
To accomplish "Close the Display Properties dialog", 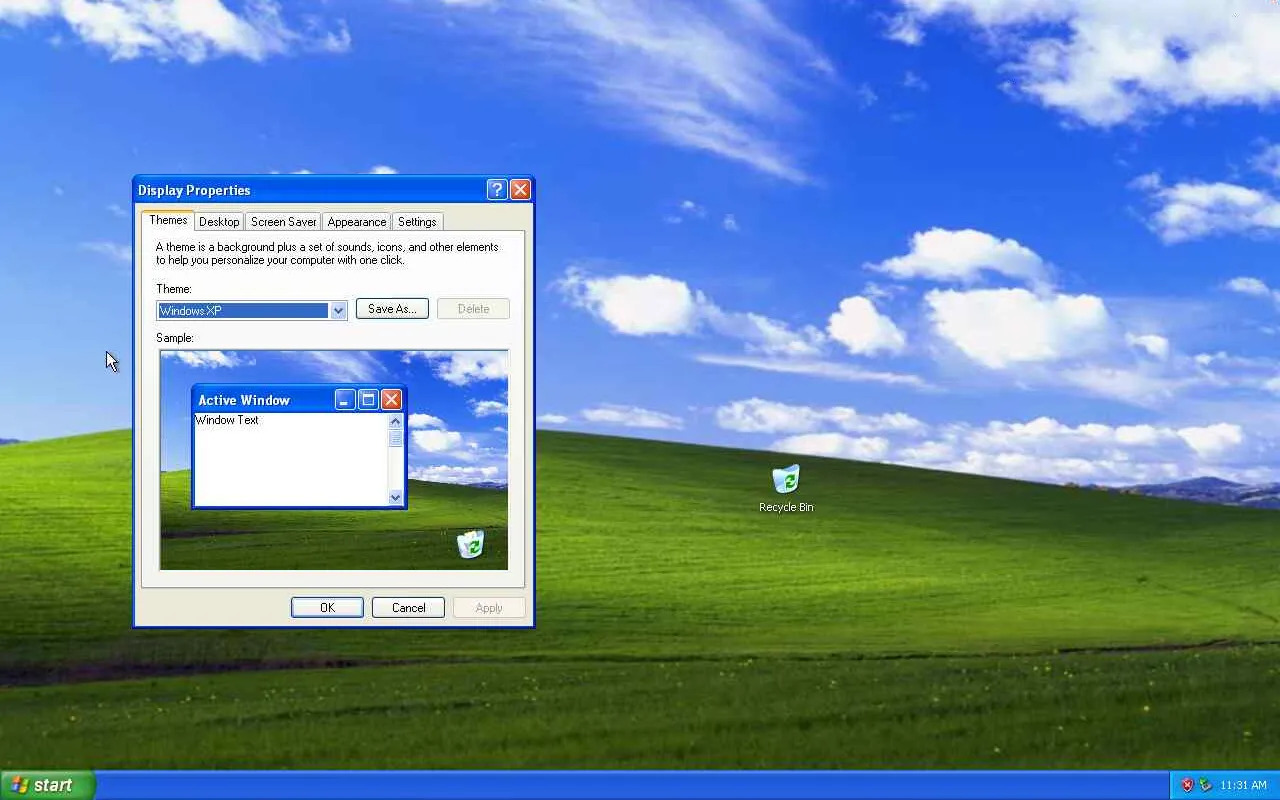I will (x=520, y=190).
